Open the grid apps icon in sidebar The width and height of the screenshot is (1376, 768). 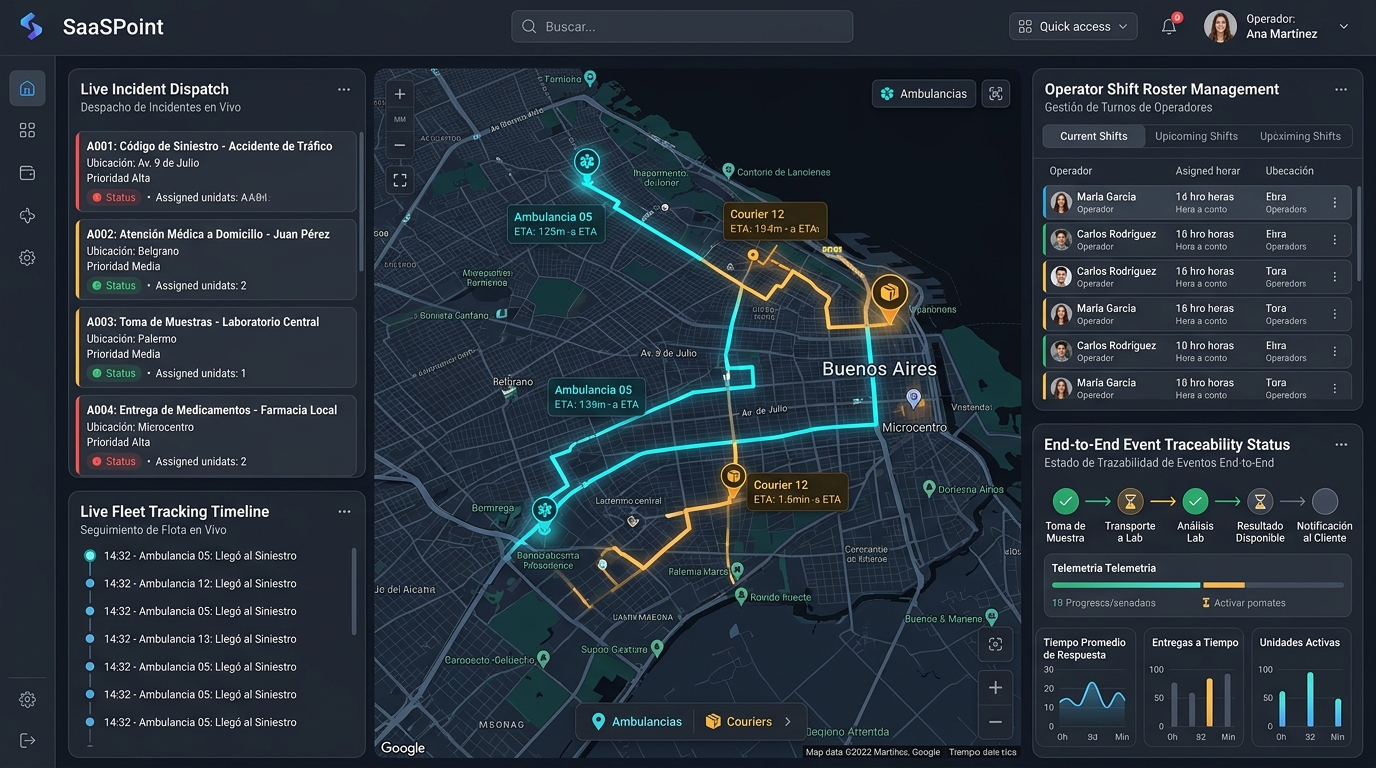(x=27, y=130)
